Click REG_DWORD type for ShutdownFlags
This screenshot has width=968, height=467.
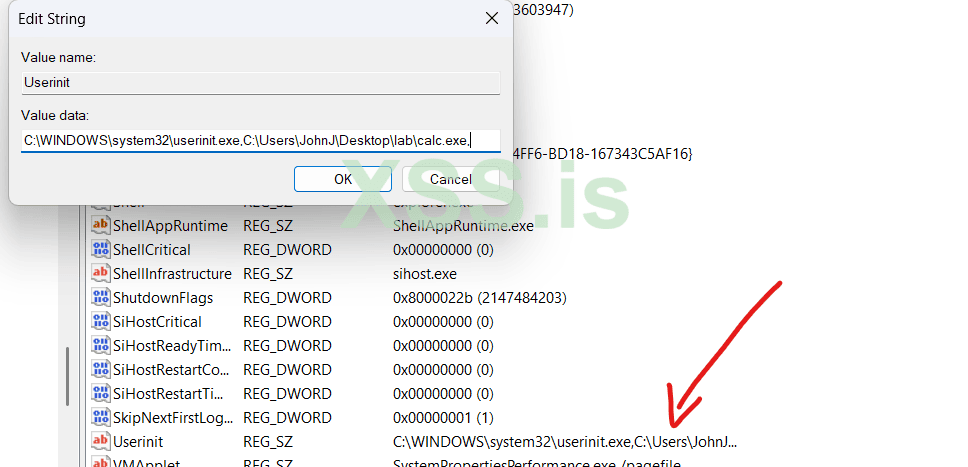click(287, 298)
